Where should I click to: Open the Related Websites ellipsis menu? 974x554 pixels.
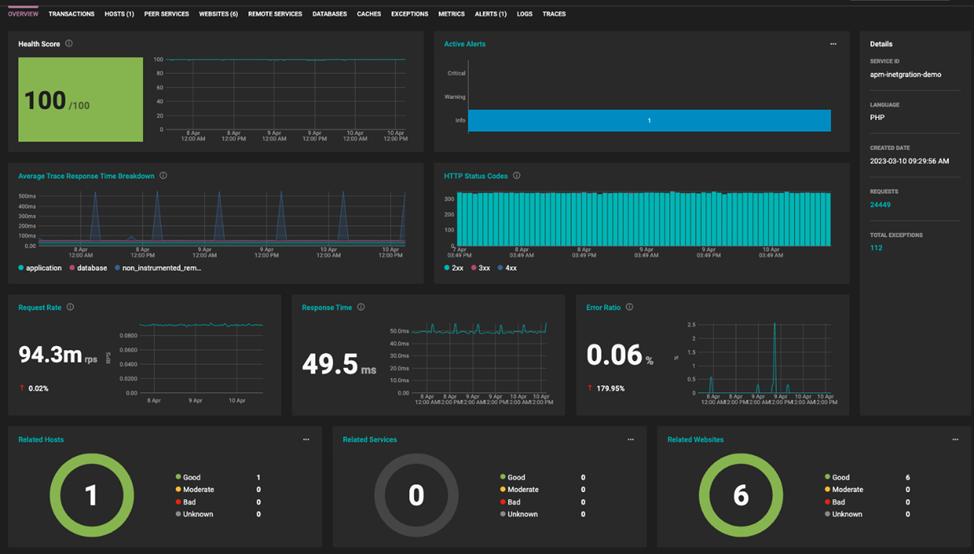pos(955,439)
